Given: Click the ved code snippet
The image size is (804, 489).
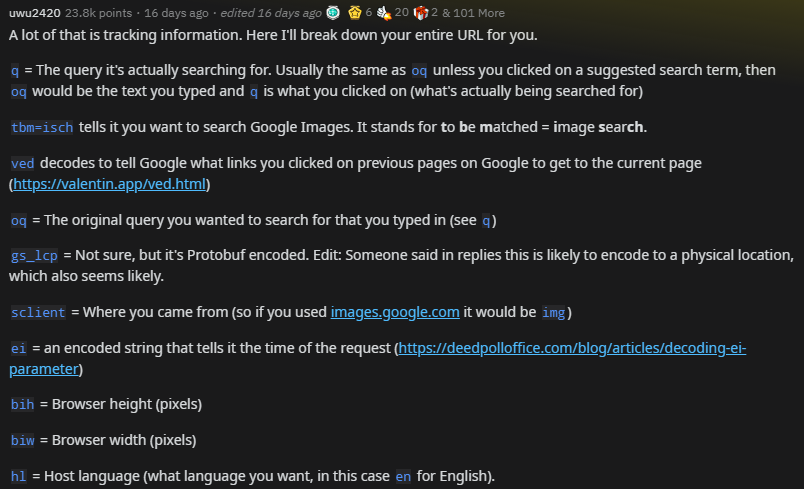Looking at the screenshot, I should point(23,164).
